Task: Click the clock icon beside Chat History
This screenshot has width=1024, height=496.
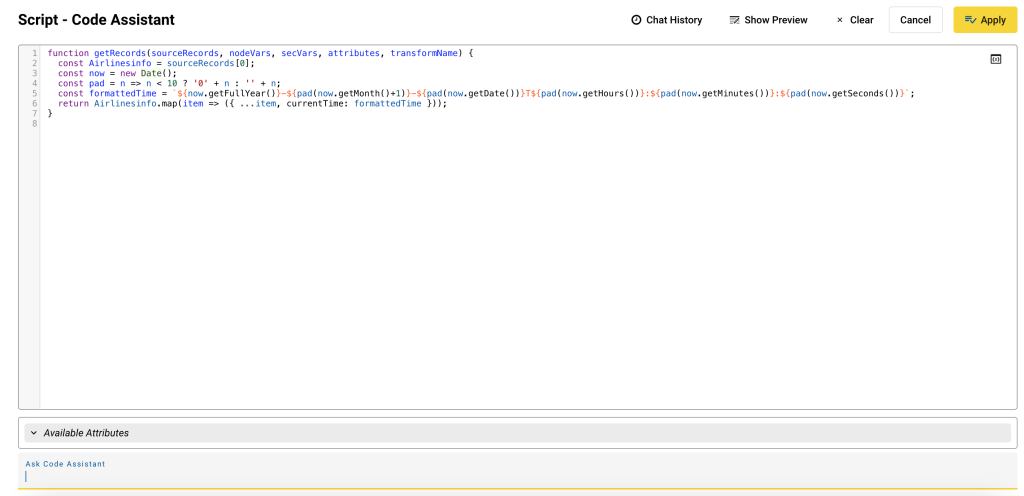Action: coord(636,20)
